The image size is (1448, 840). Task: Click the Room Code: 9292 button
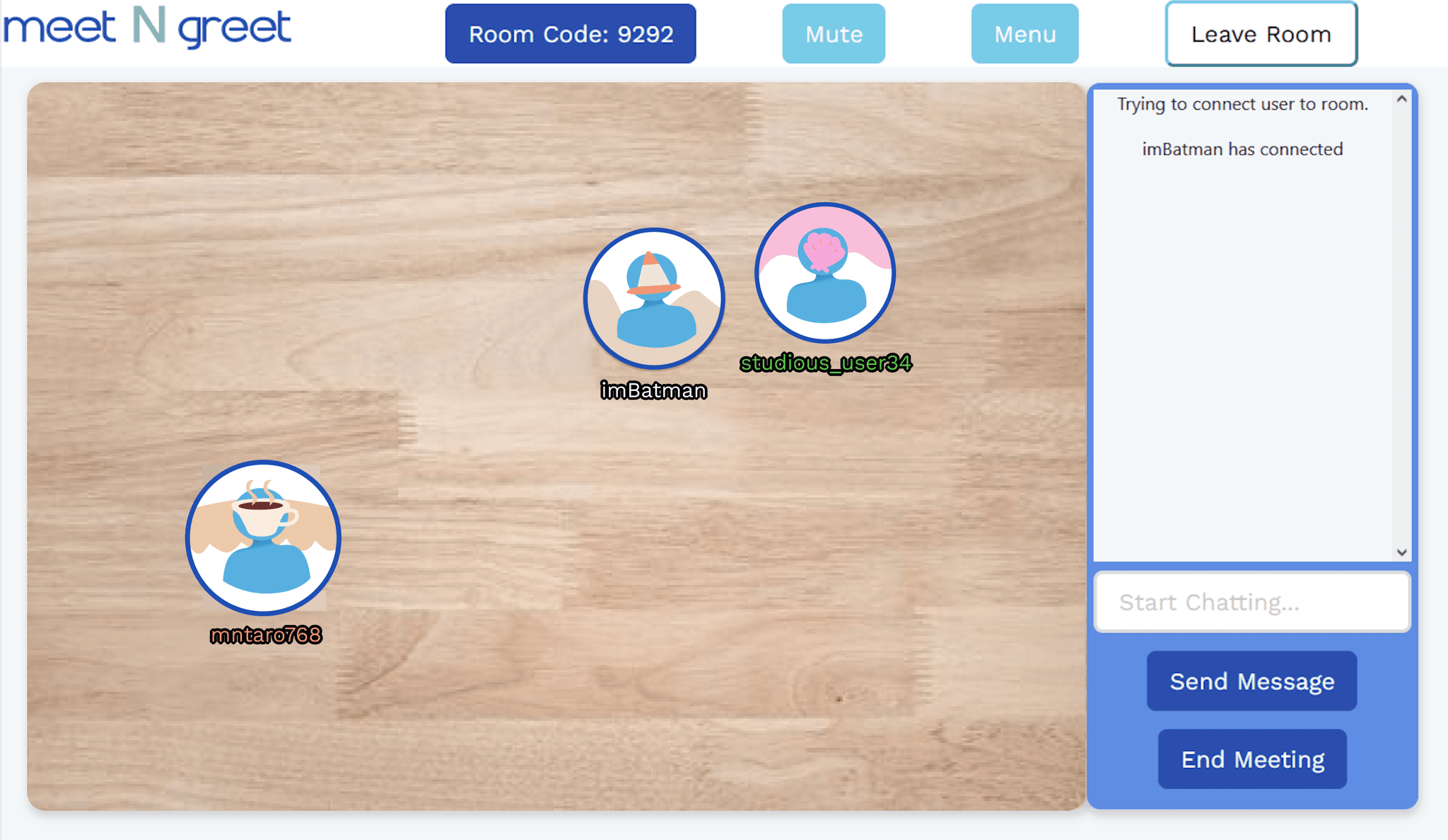pyautogui.click(x=571, y=34)
